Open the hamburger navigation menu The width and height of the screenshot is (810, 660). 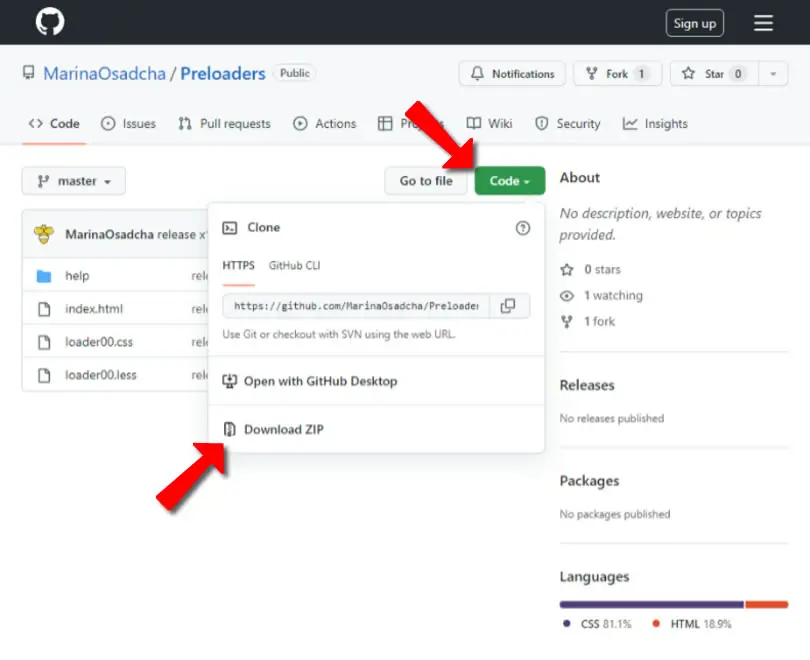tap(762, 23)
